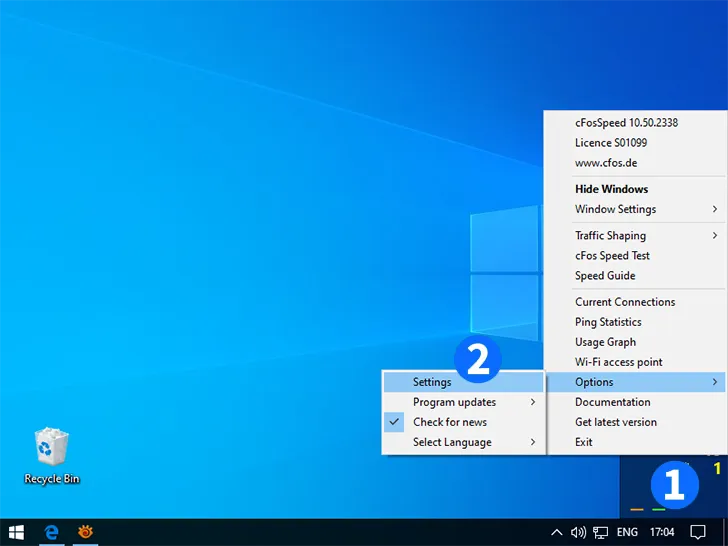Open Documentation from the menu
Screen dimensions: 728x546
636,402
